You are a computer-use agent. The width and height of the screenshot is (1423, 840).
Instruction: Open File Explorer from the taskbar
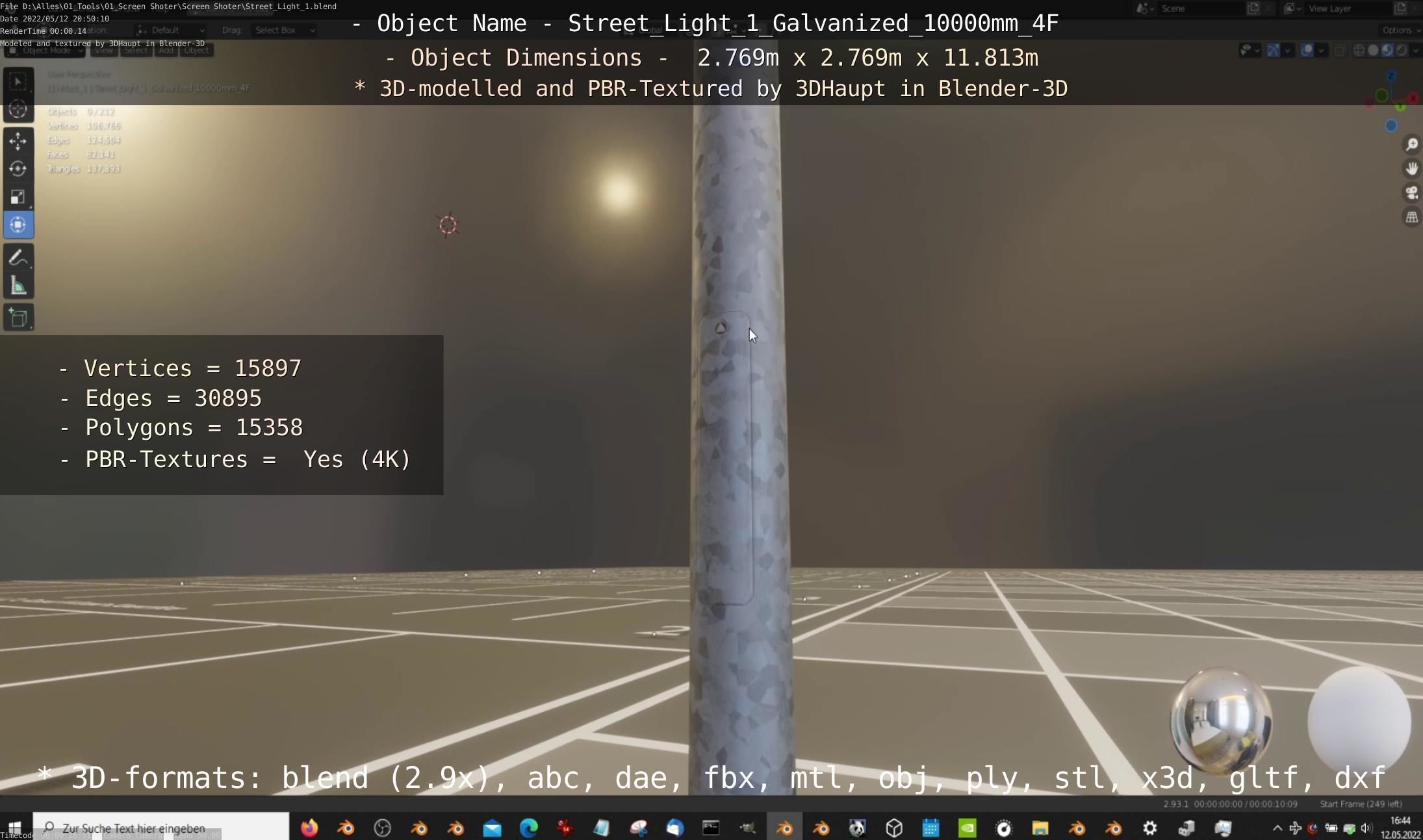tap(1040, 828)
